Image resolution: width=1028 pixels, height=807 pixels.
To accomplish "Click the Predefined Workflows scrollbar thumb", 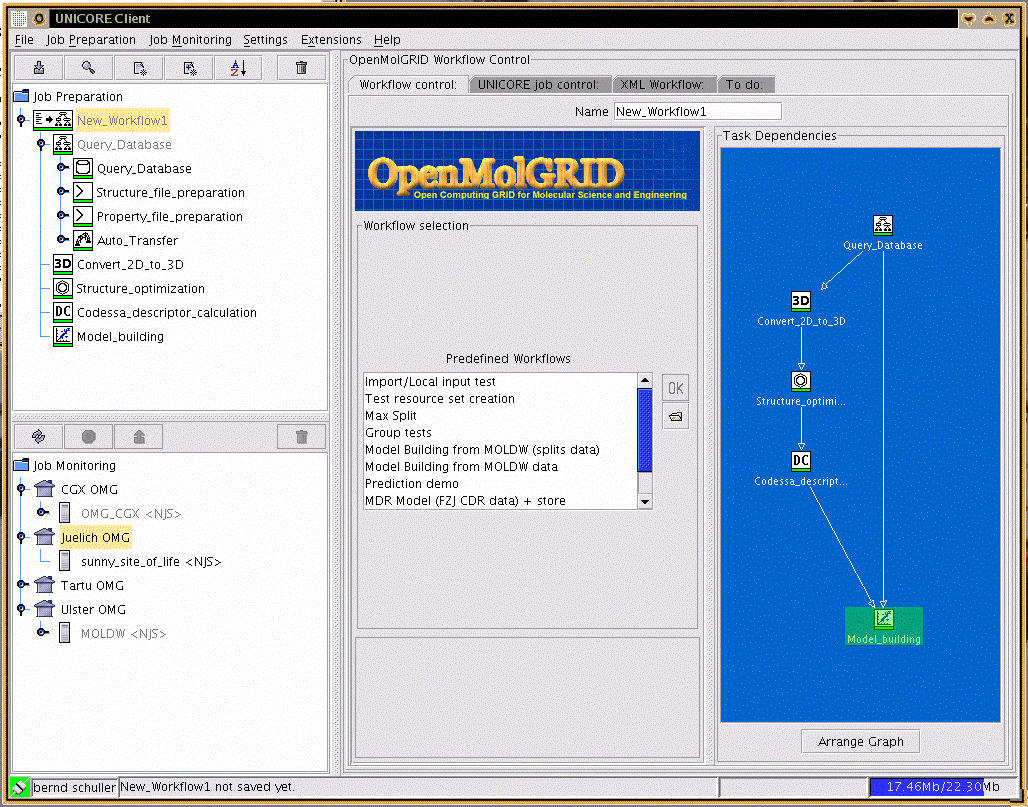I will 644,430.
